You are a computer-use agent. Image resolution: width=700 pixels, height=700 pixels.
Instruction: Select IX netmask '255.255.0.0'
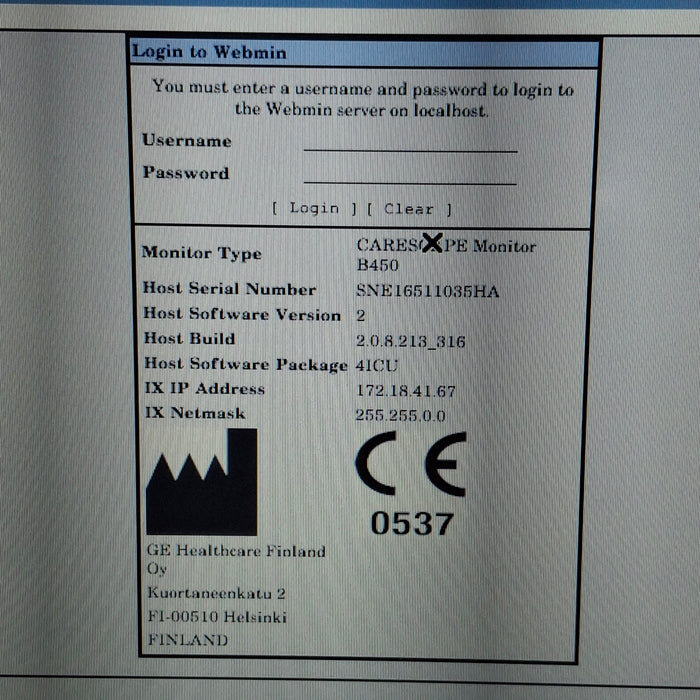(x=400, y=416)
